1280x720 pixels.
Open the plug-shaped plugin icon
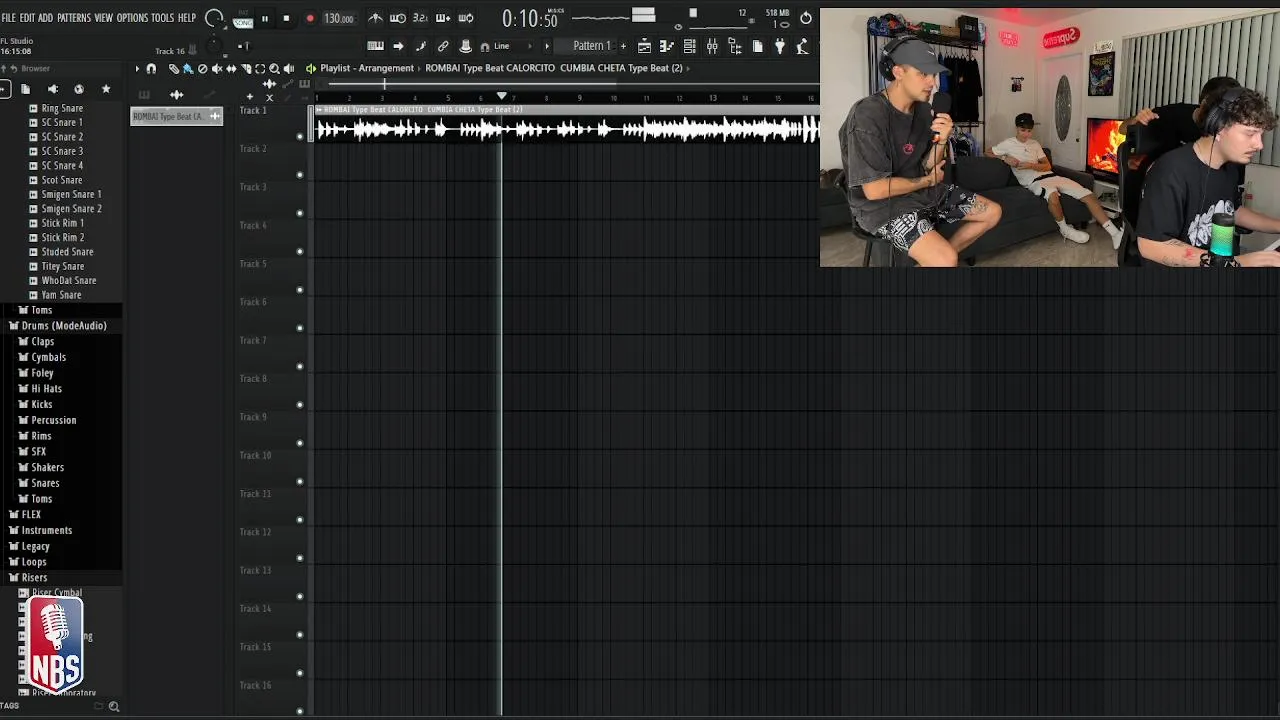tap(780, 46)
